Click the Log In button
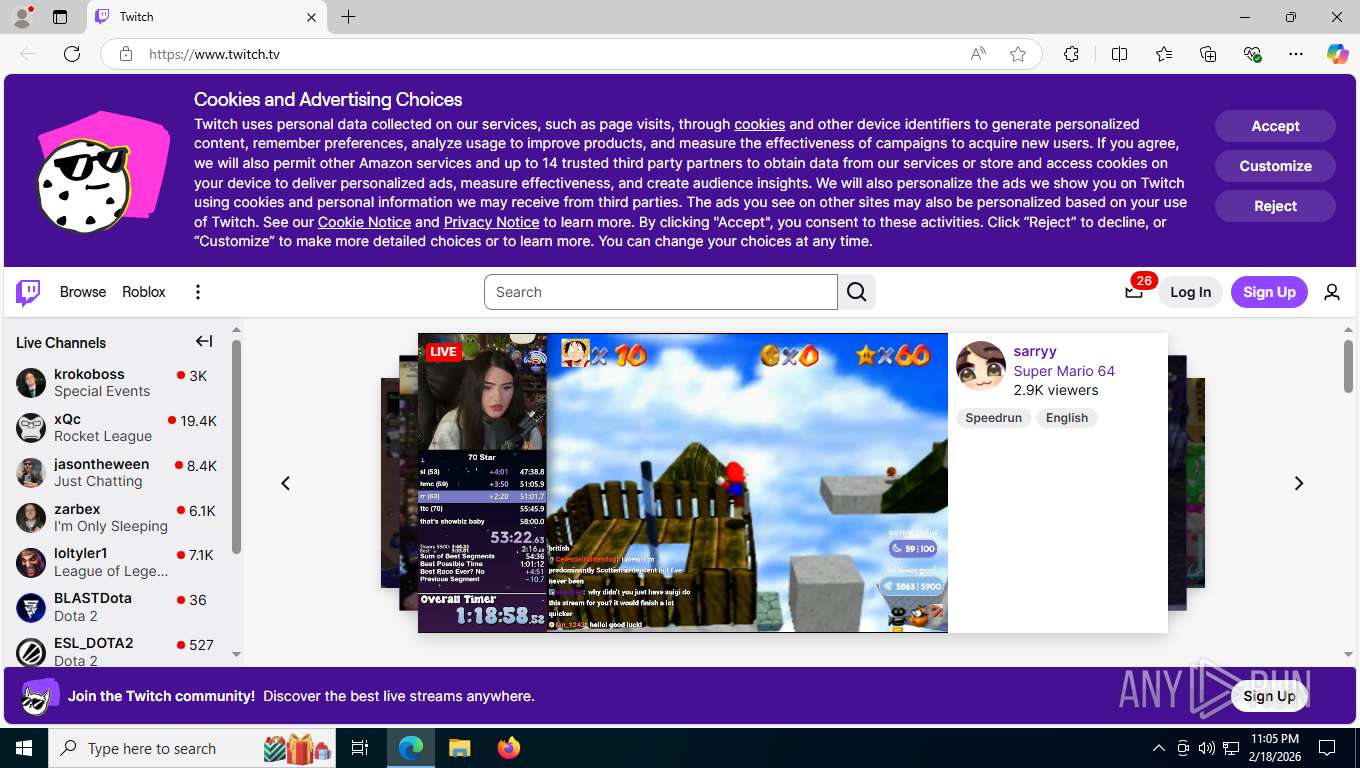 click(1190, 292)
